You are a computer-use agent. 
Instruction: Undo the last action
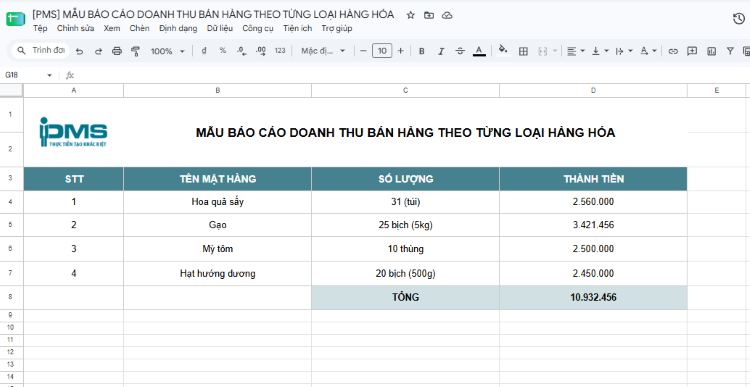(80, 51)
